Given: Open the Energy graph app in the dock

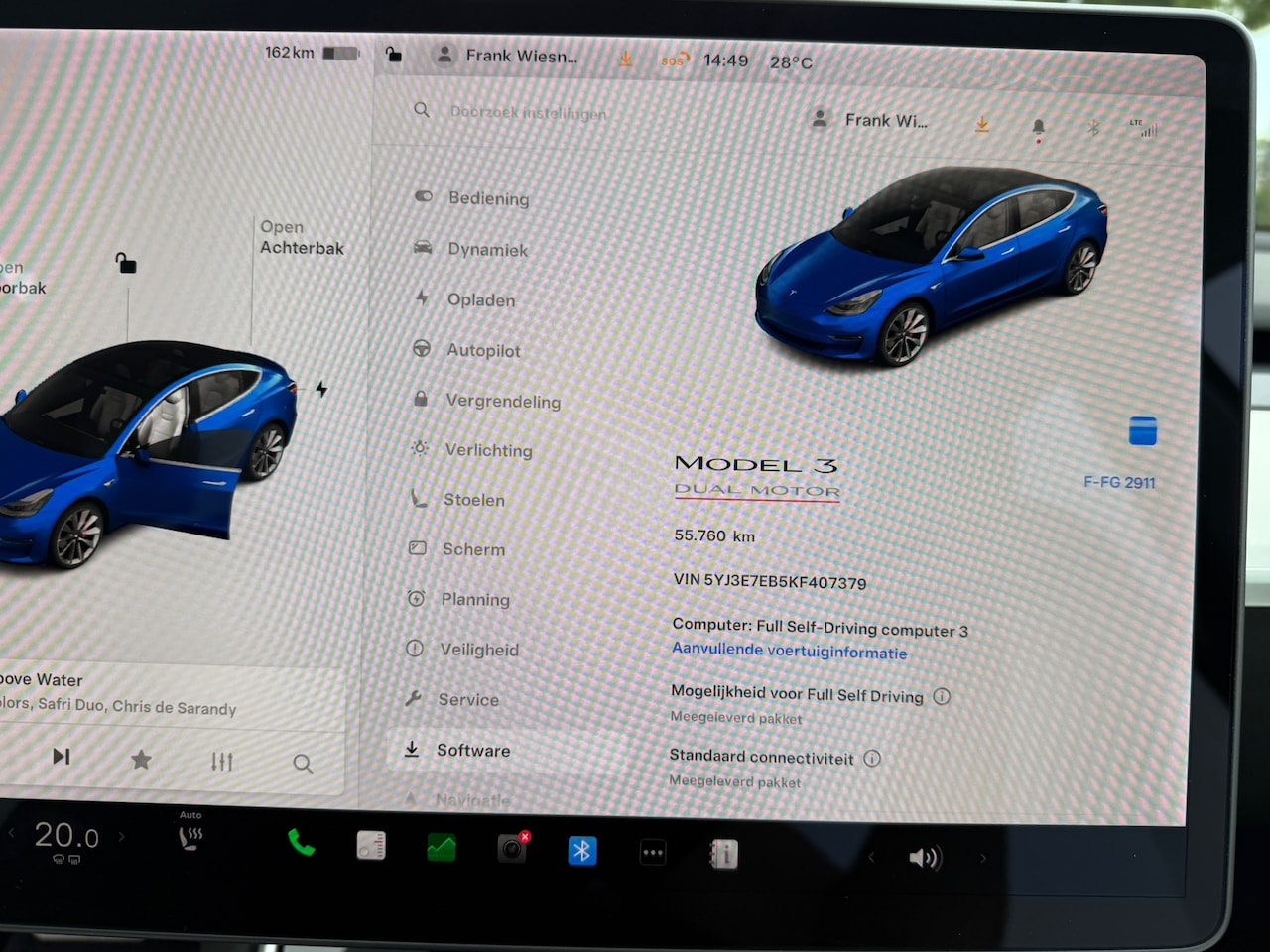Looking at the screenshot, I should (441, 847).
